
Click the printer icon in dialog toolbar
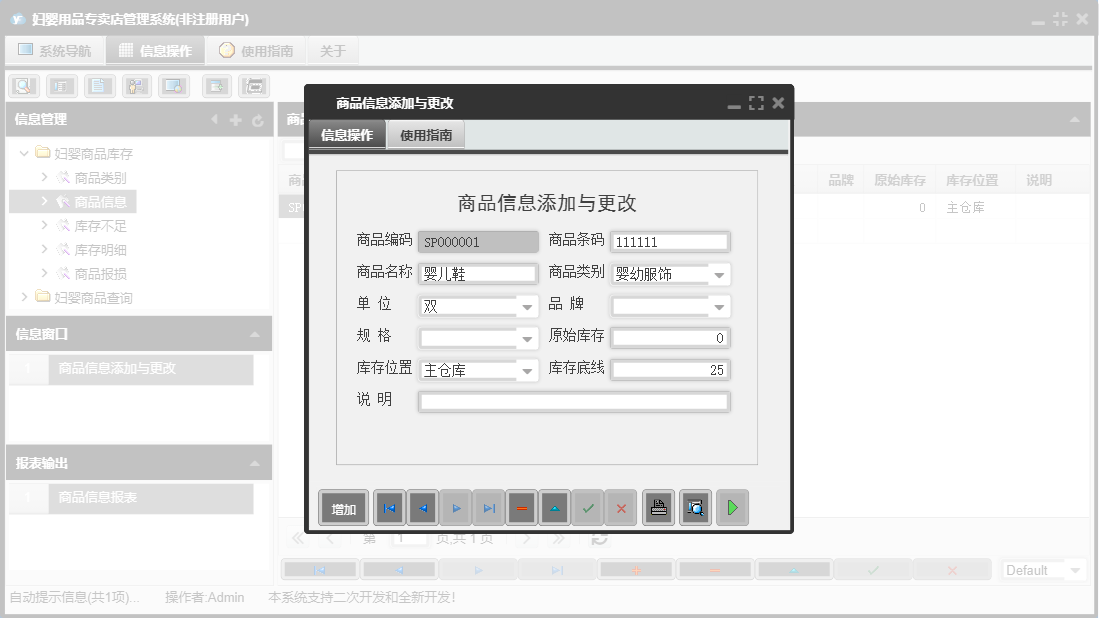657,509
